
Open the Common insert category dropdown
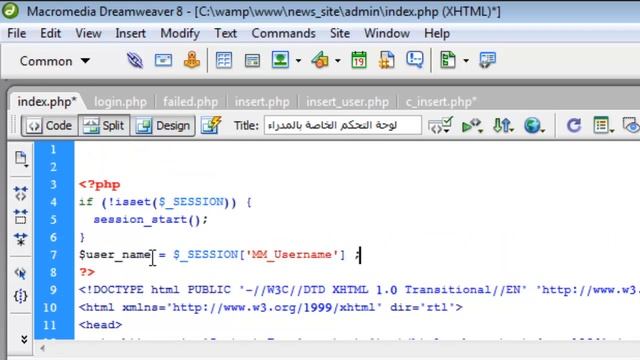pos(55,61)
